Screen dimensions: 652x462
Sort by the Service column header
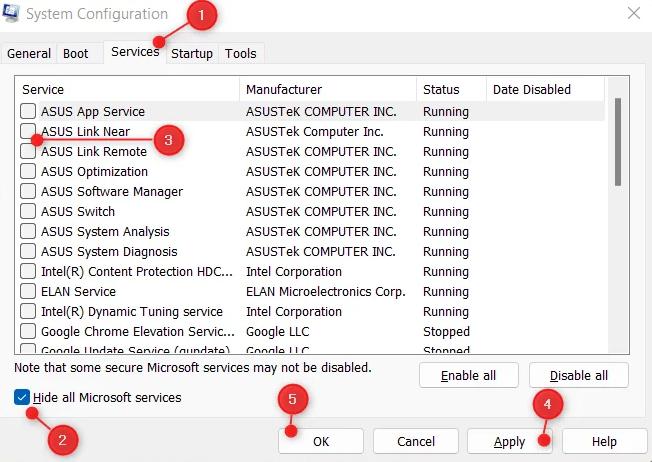(x=127, y=89)
